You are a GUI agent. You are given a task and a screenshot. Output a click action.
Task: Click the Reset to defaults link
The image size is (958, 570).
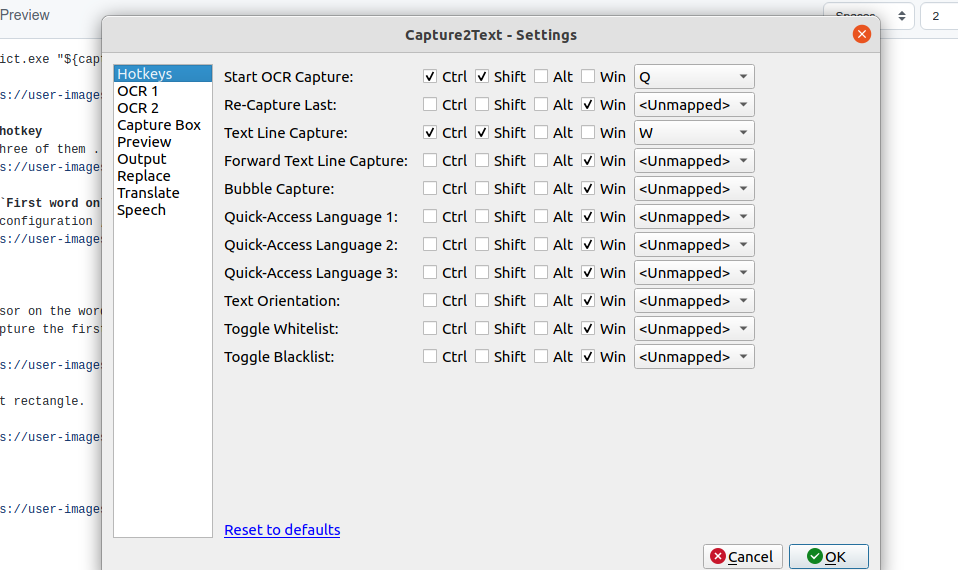(282, 530)
